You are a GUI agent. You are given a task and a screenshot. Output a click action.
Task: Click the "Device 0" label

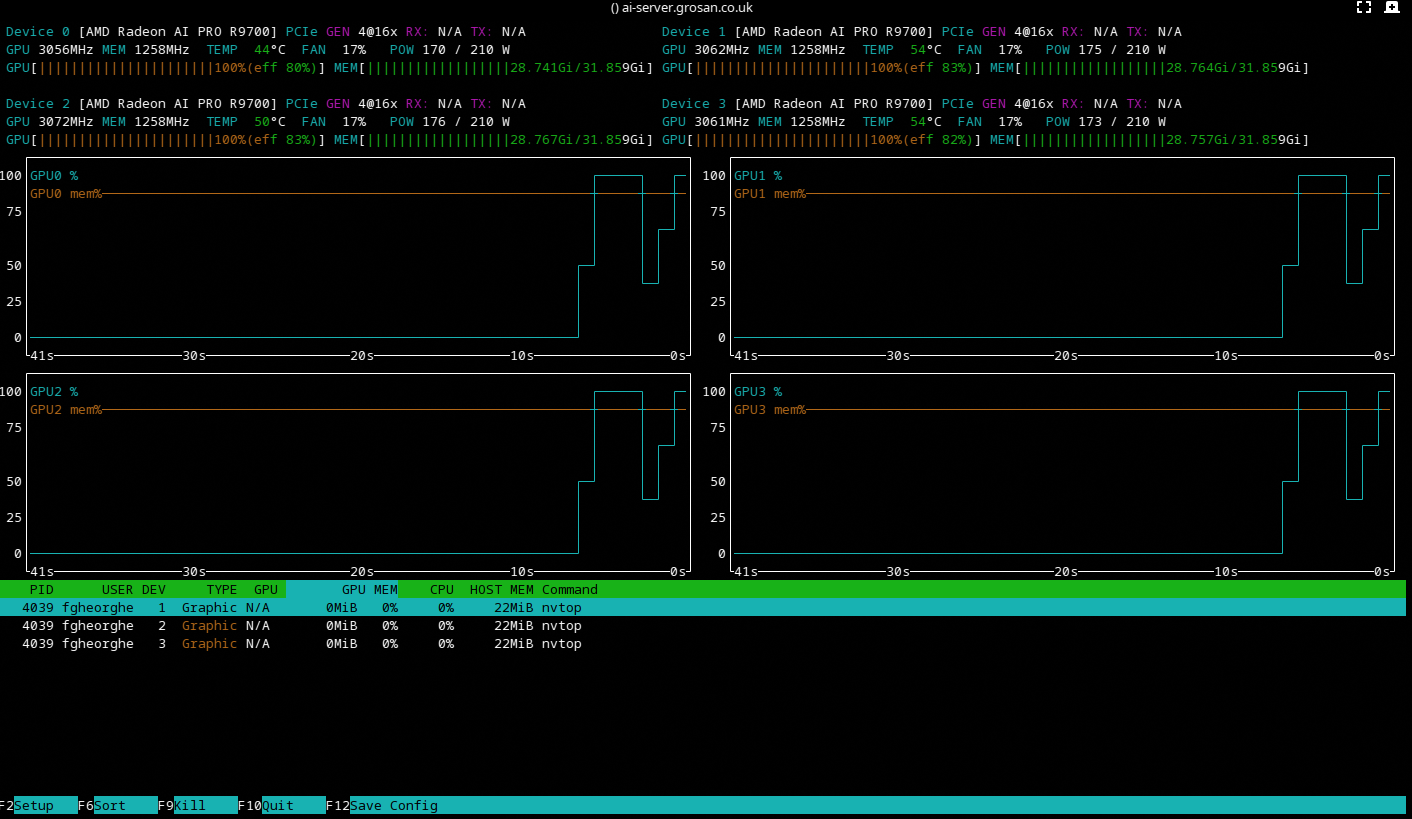click(x=38, y=32)
